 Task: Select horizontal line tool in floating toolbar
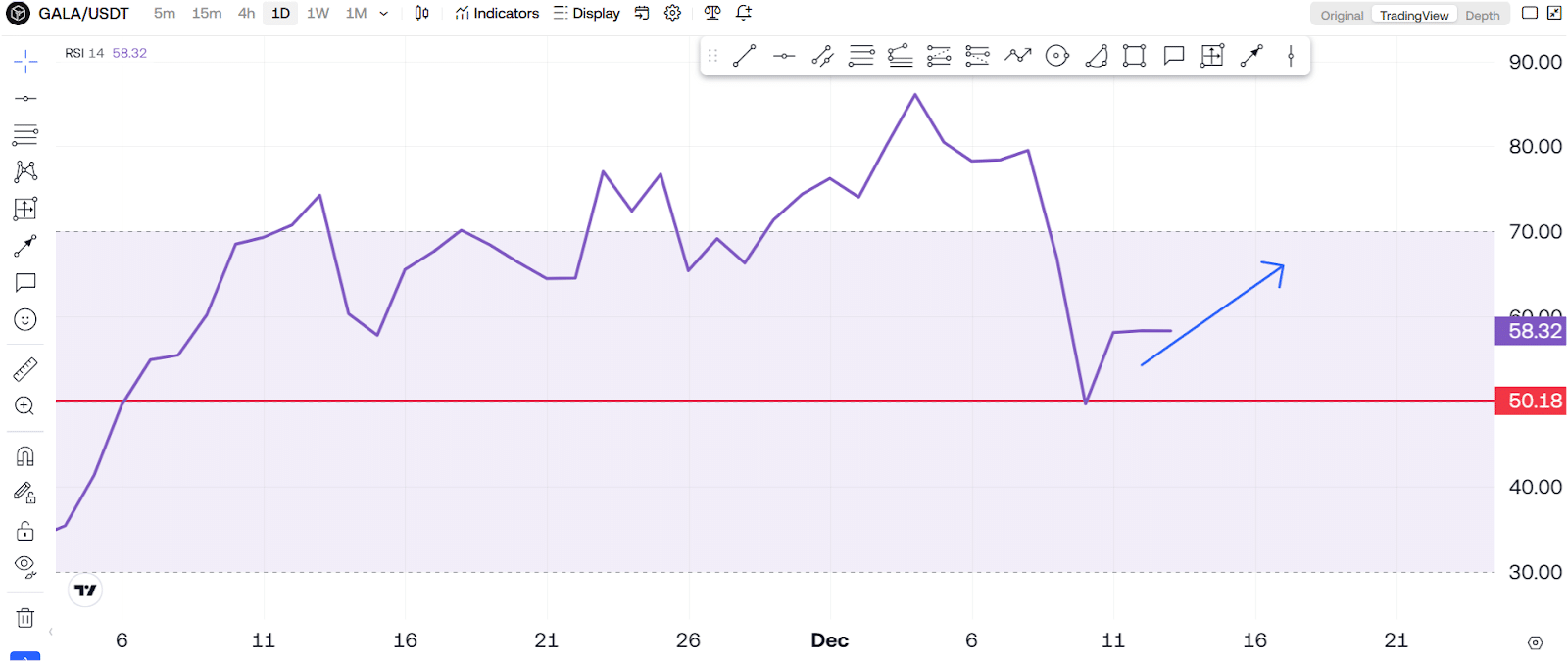coord(784,56)
